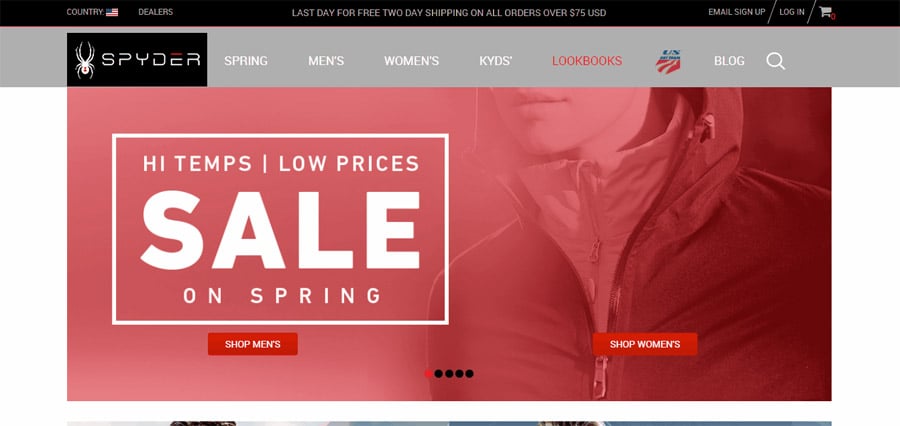Click the Shop Men's button

pos(253,344)
